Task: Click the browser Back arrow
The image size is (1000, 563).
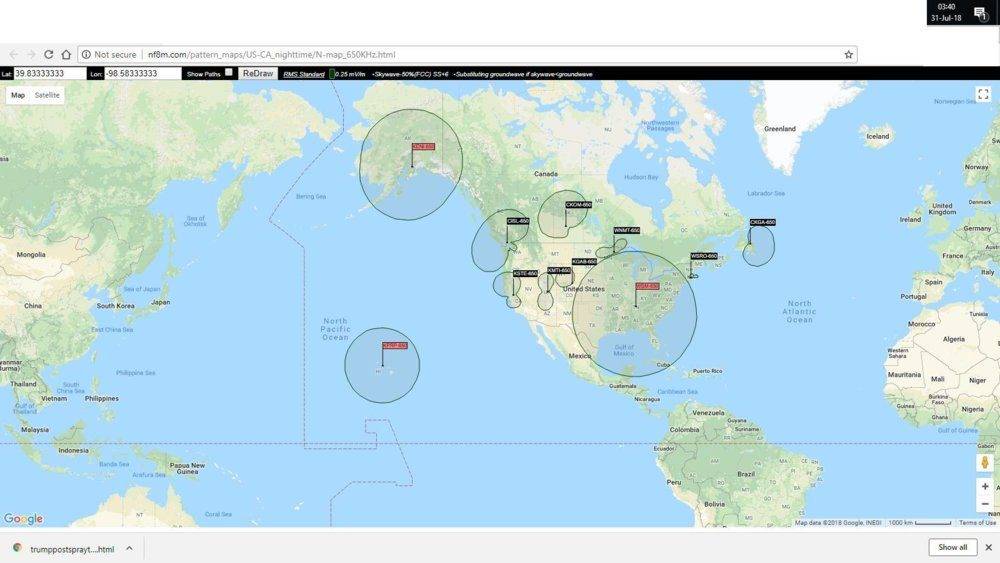Action: pos(14,55)
